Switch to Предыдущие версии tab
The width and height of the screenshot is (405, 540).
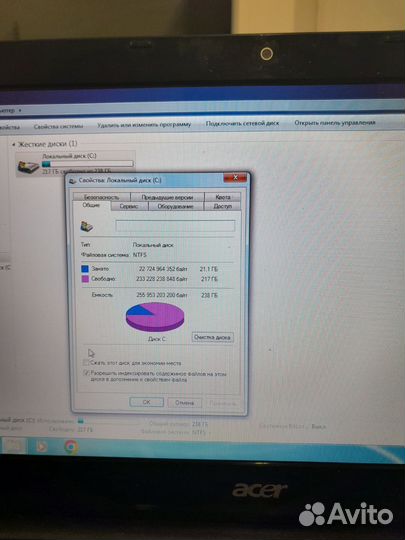click(x=167, y=197)
